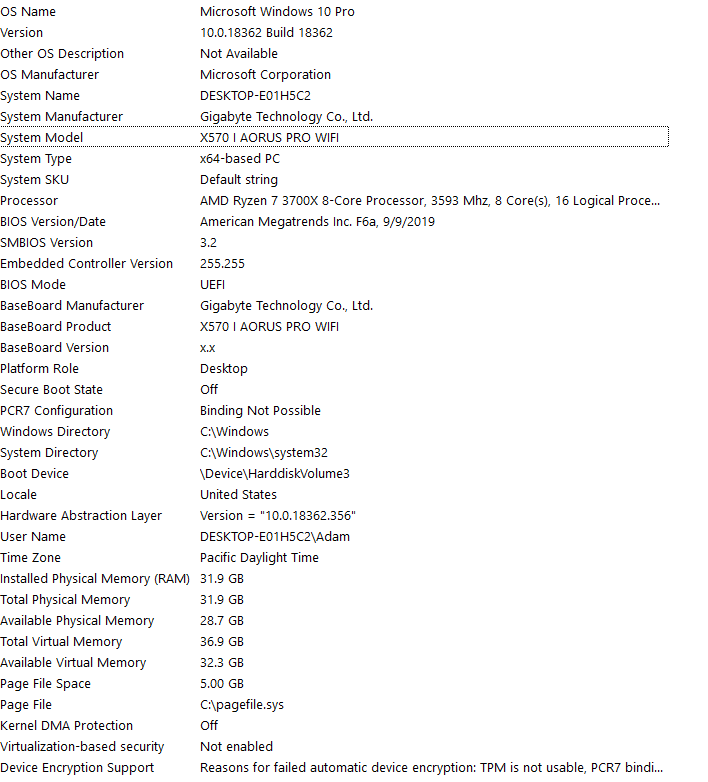Click the 'x64-based PC' value

tap(240, 159)
